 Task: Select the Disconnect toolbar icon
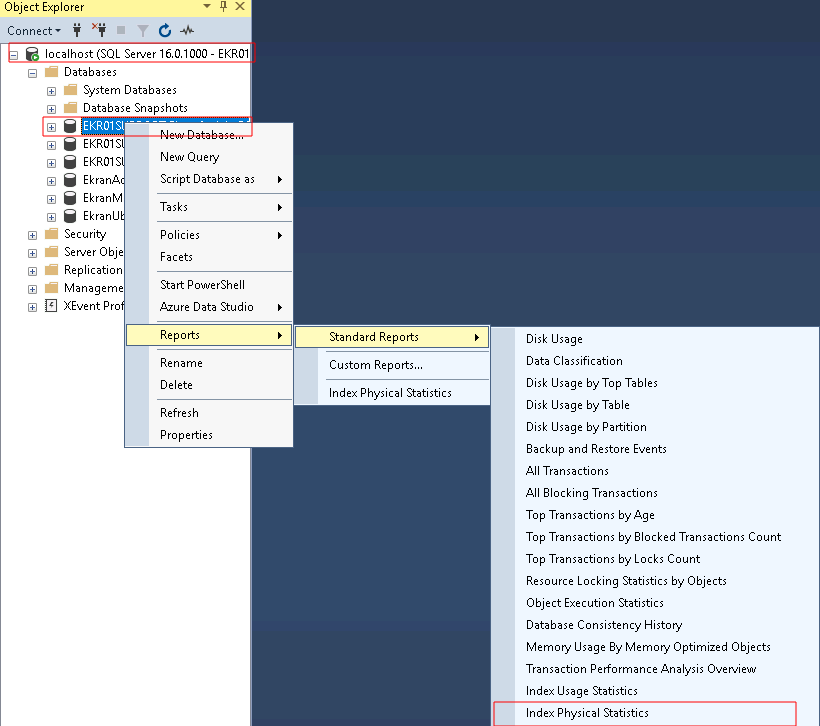[x=100, y=31]
